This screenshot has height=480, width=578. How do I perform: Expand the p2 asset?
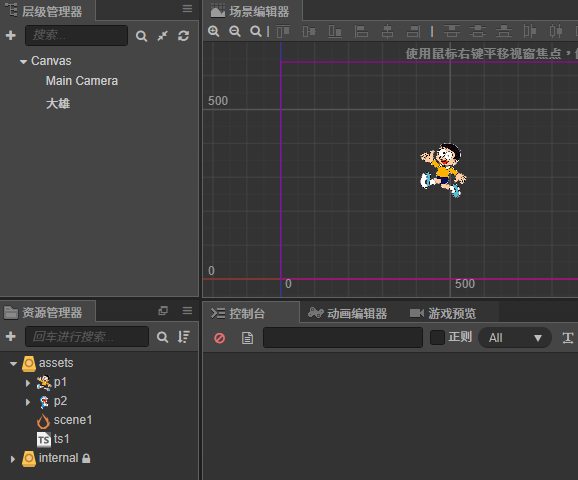pyautogui.click(x=28, y=402)
